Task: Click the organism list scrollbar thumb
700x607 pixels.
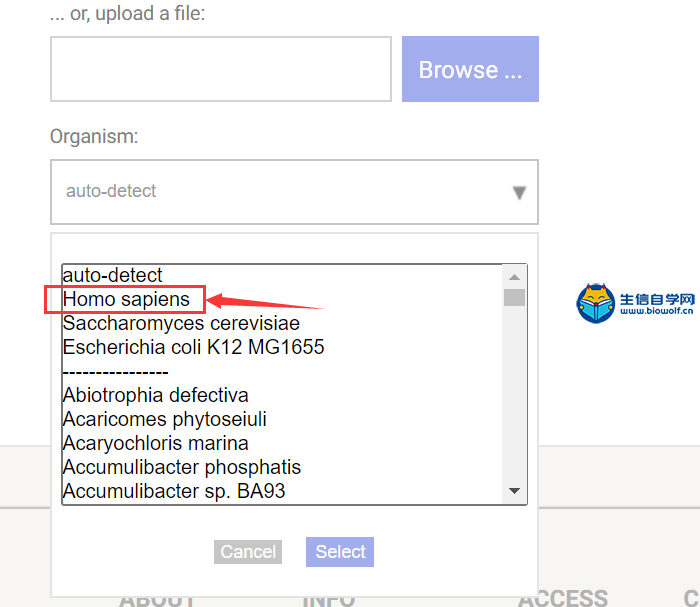Action: pos(514,298)
